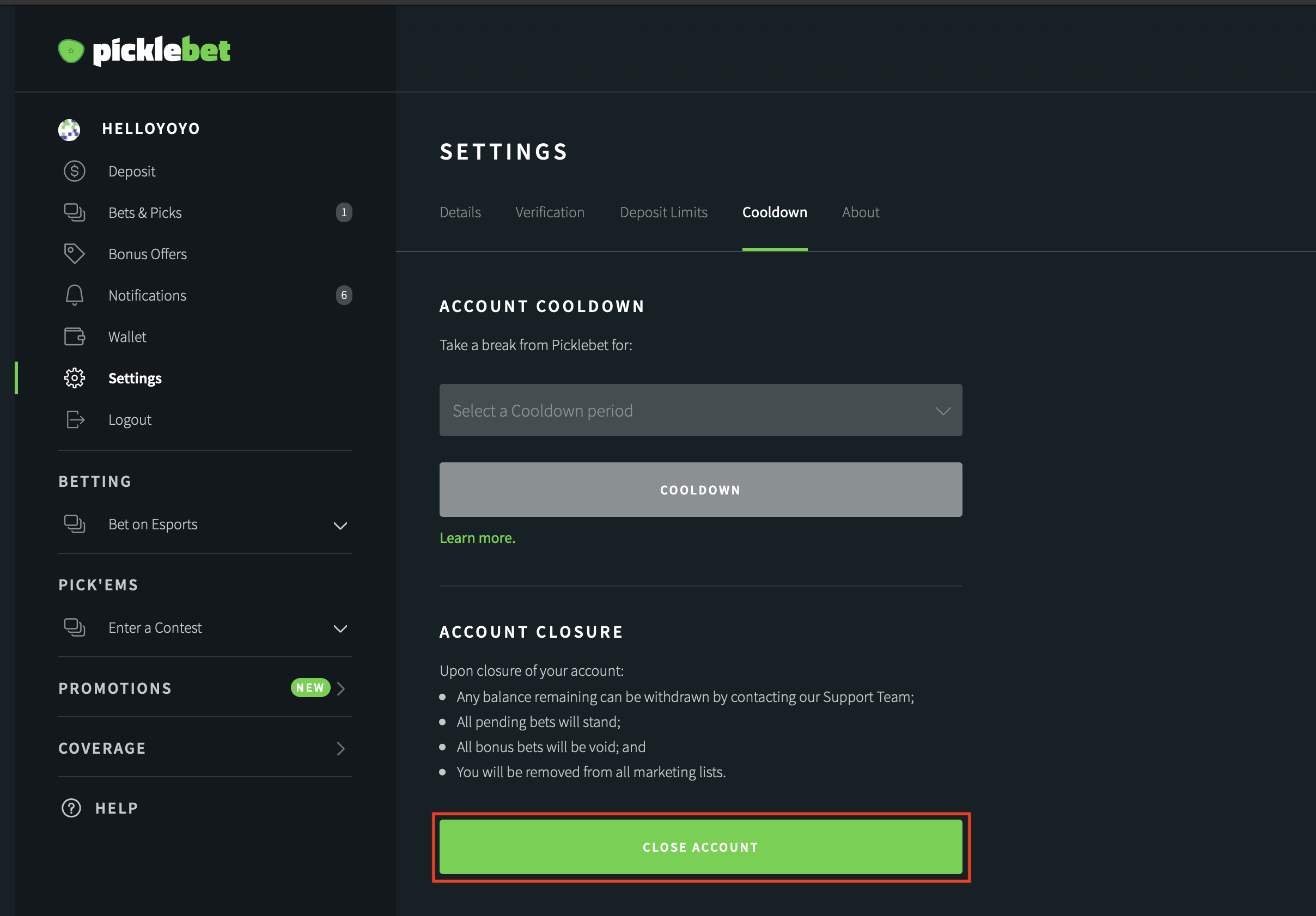
Task: Click 'All pending bets will stand;' bullet
Action: 539,722
